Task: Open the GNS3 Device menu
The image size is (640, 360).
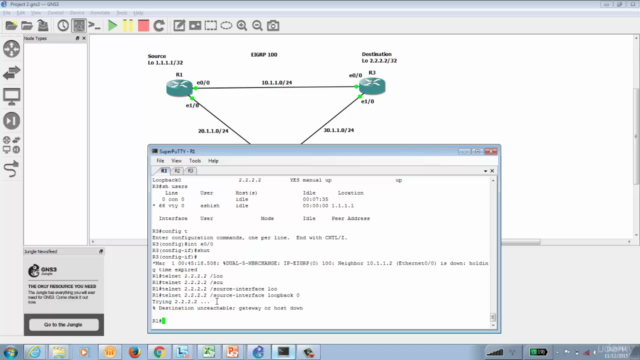Action: click(76, 13)
